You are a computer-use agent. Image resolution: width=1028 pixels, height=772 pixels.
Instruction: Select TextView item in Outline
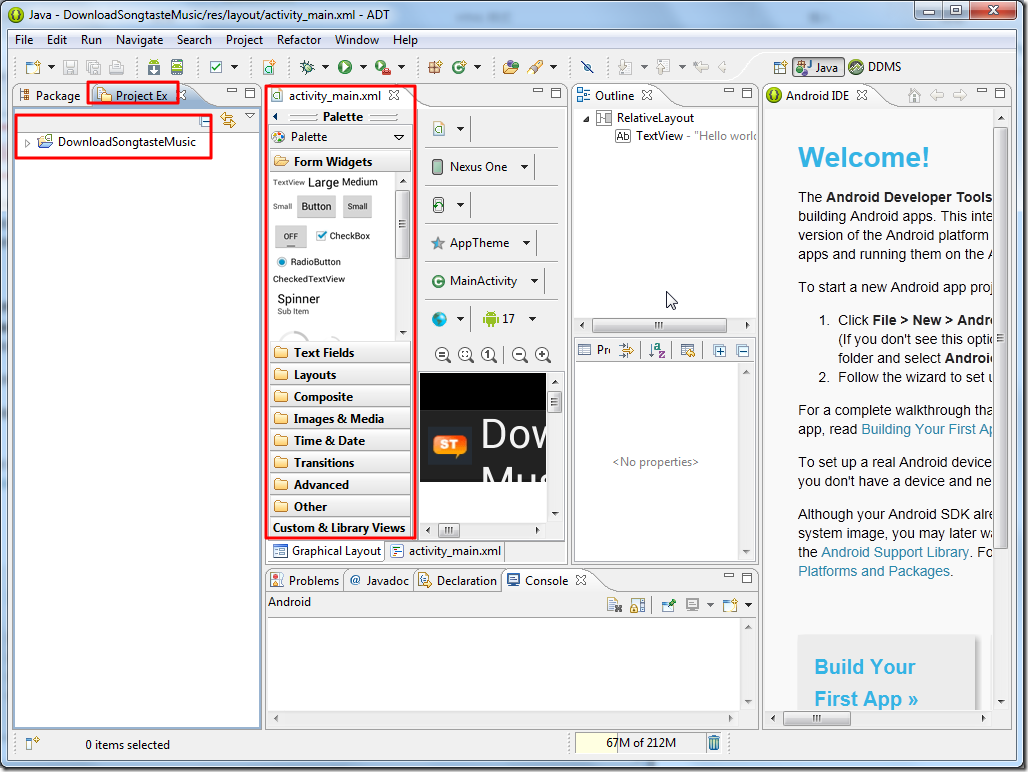685,136
